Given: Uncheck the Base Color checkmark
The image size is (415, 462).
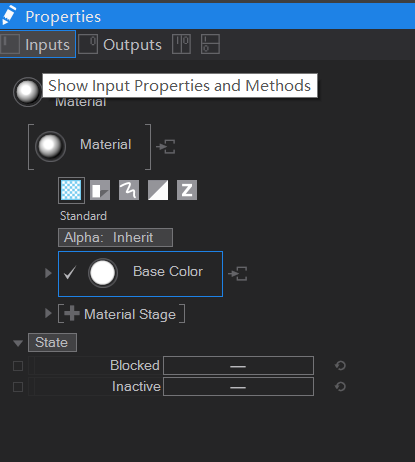Looking at the screenshot, I should tap(70, 273).
